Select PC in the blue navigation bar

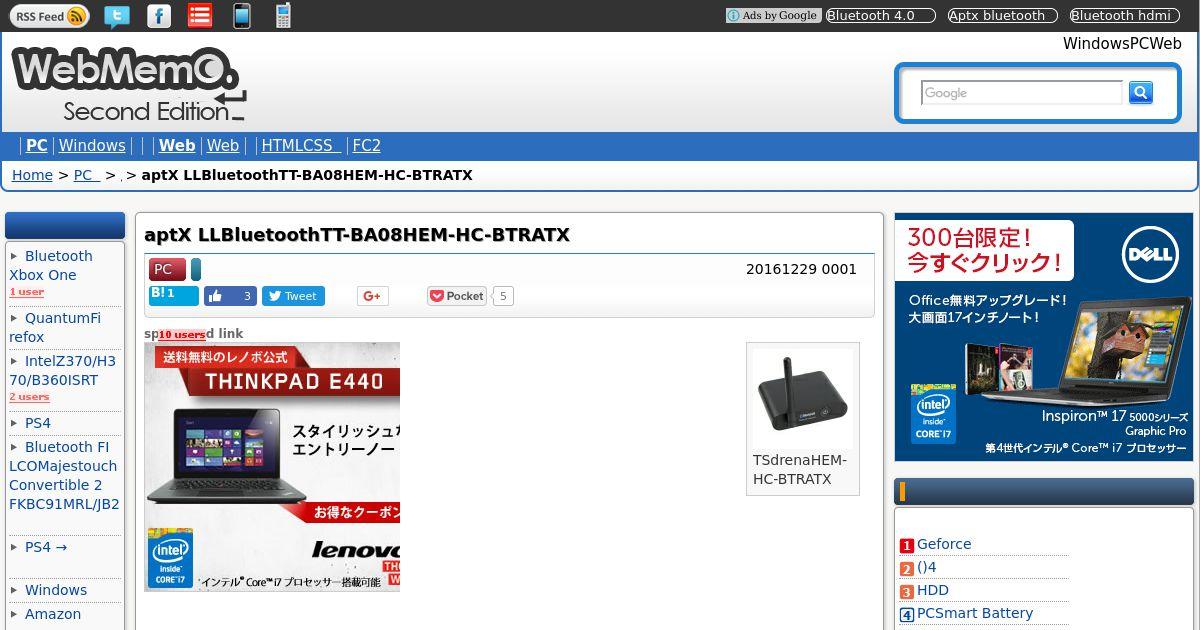tap(36, 146)
